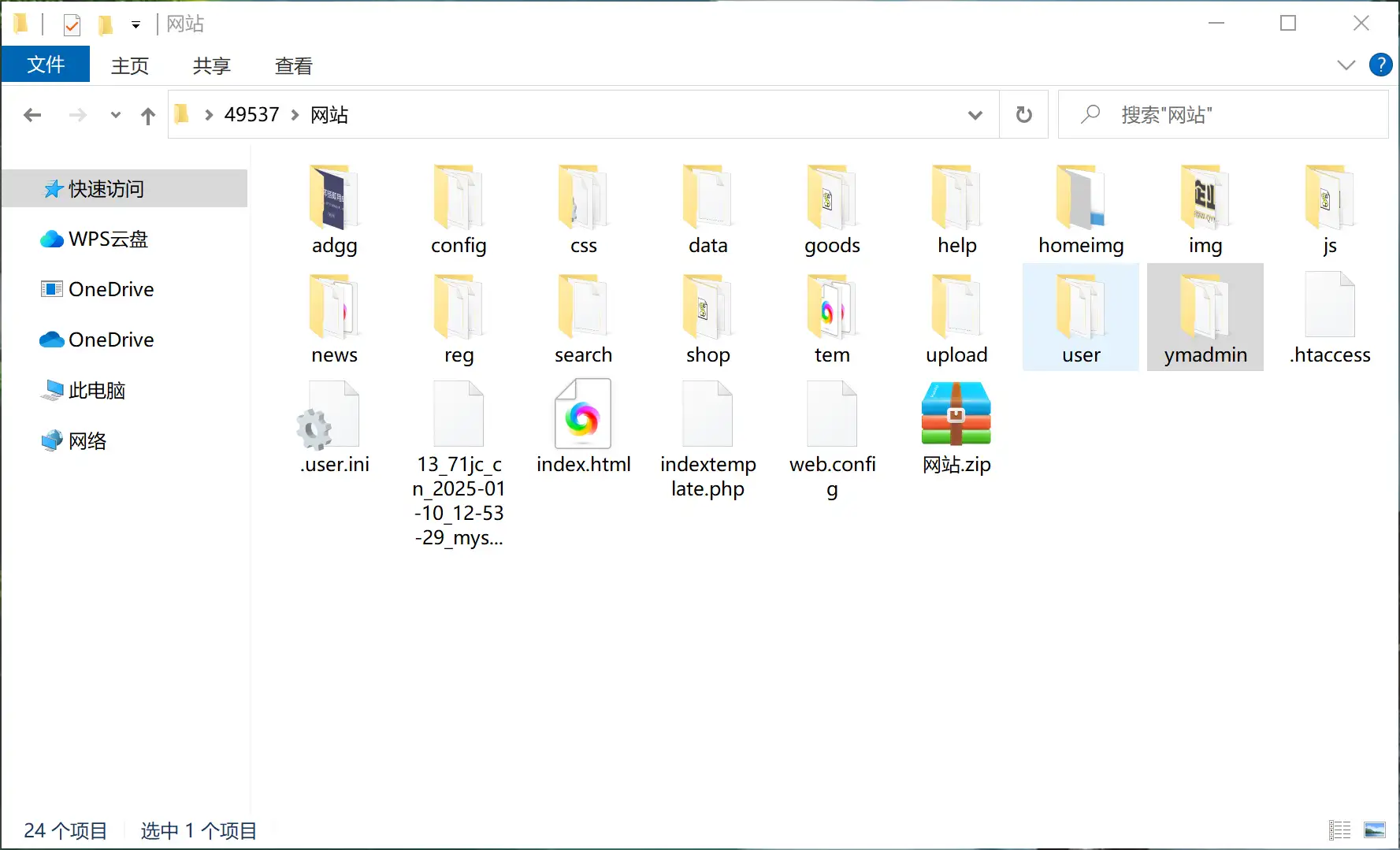Toggle quick access pin in toolbar
Image resolution: width=1400 pixels, height=850 pixels.
click(72, 24)
